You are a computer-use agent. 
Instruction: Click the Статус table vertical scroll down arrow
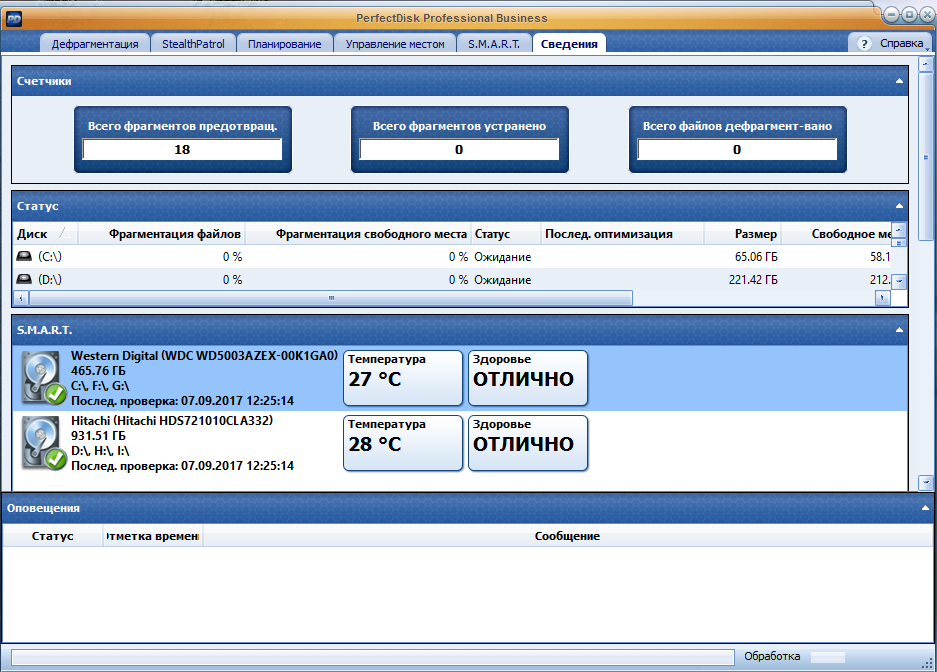click(900, 280)
